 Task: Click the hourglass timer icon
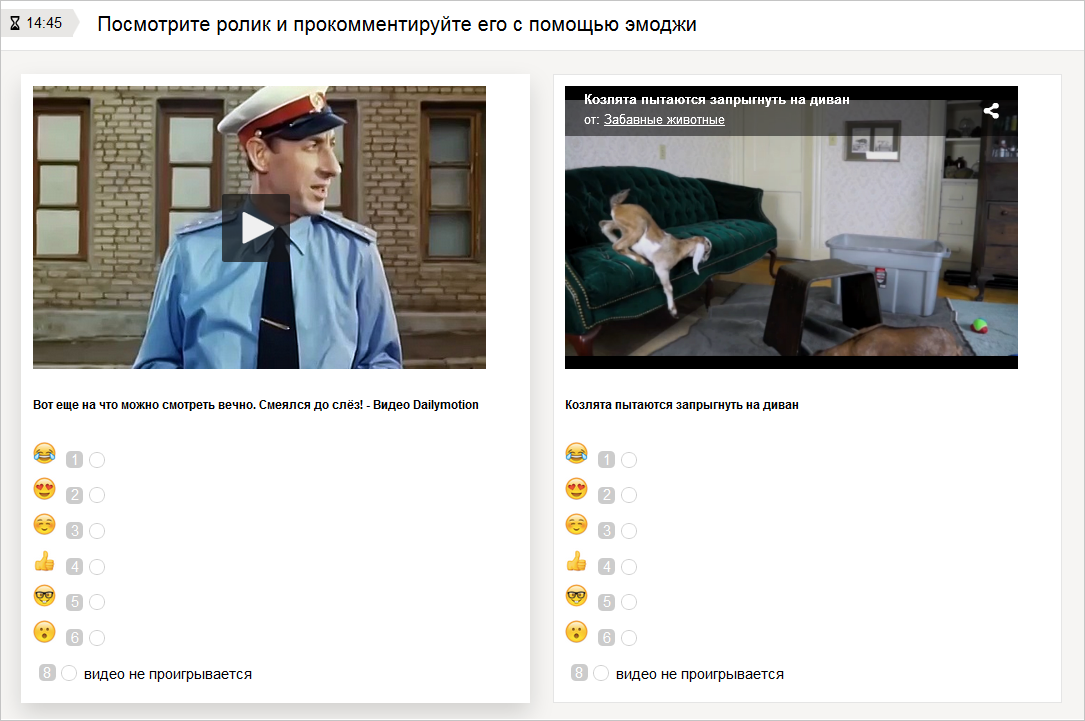click(x=15, y=24)
